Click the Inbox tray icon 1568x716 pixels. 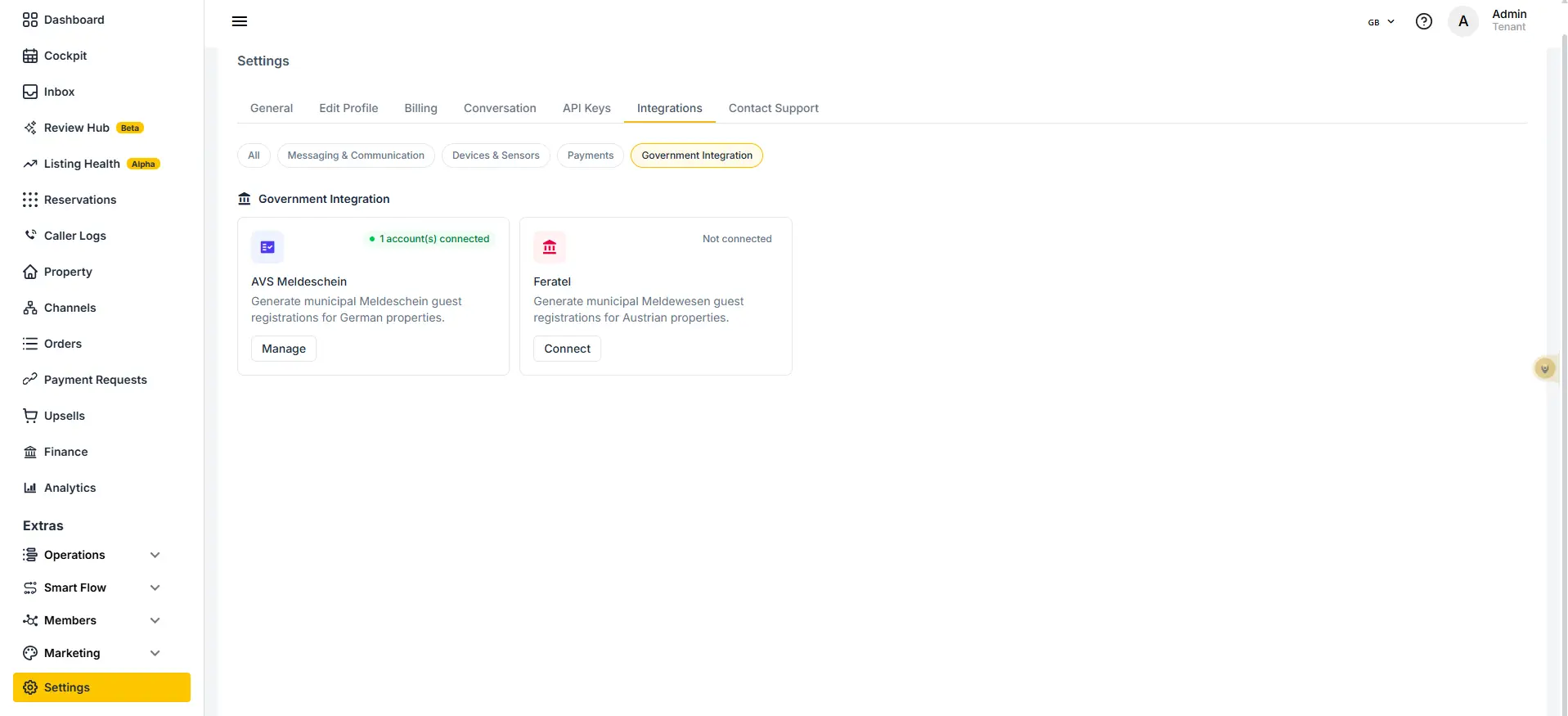[30, 92]
